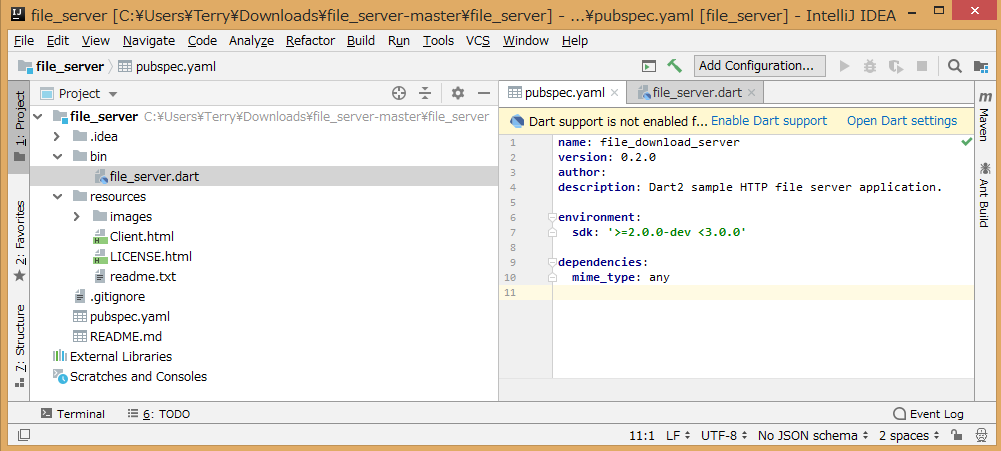Click the Add Configuration button
The width and height of the screenshot is (1001, 451).
[x=759, y=66]
